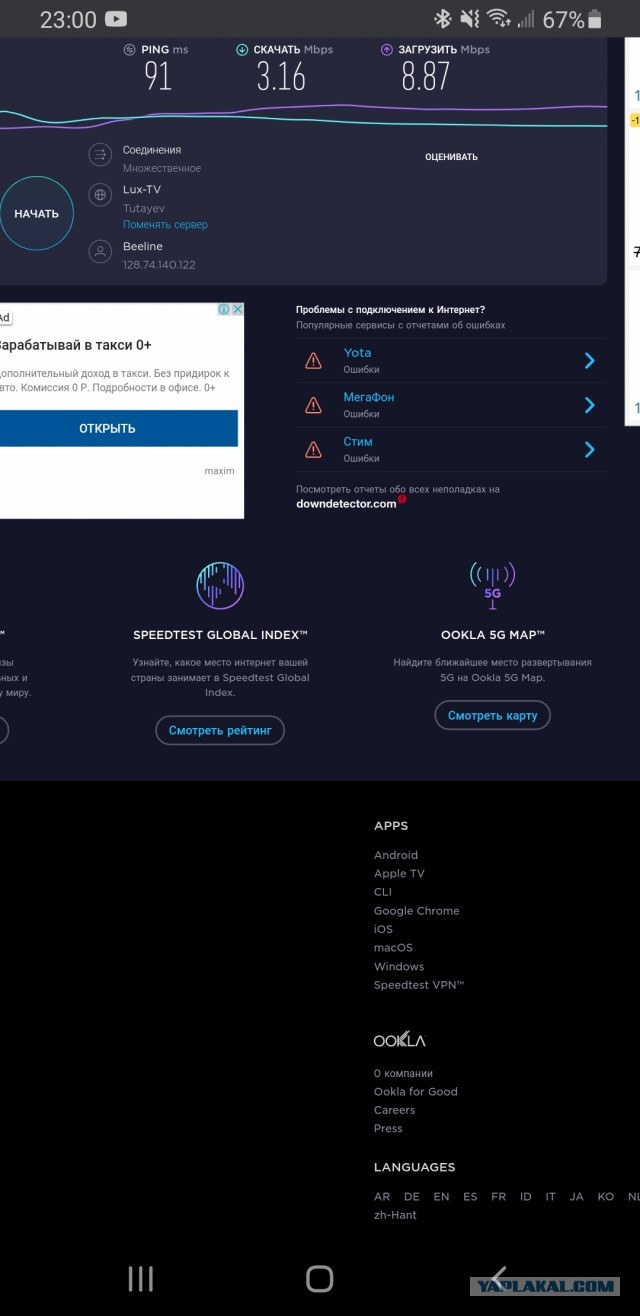640x1316 pixels.
Task: Select the ЗАГРУЗИТЬ upload arrow icon
Action: click(387, 49)
